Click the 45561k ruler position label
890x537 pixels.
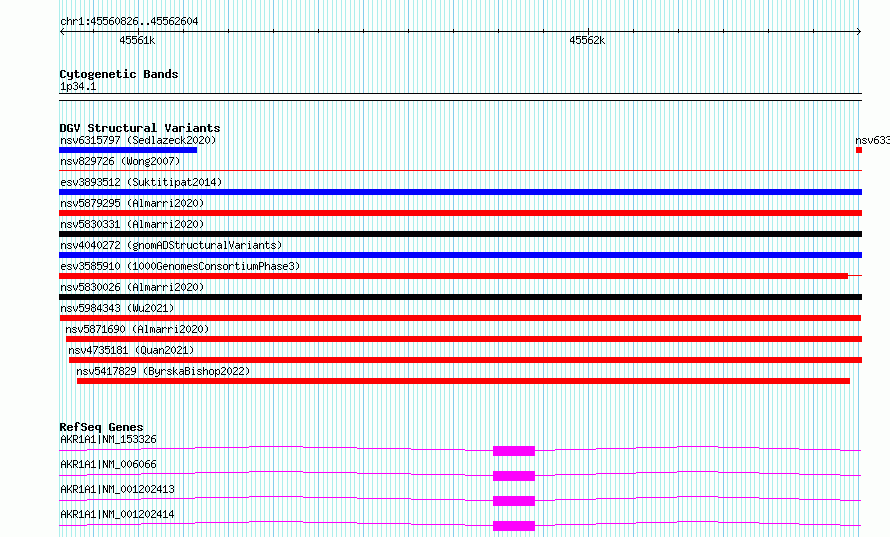(x=137, y=40)
